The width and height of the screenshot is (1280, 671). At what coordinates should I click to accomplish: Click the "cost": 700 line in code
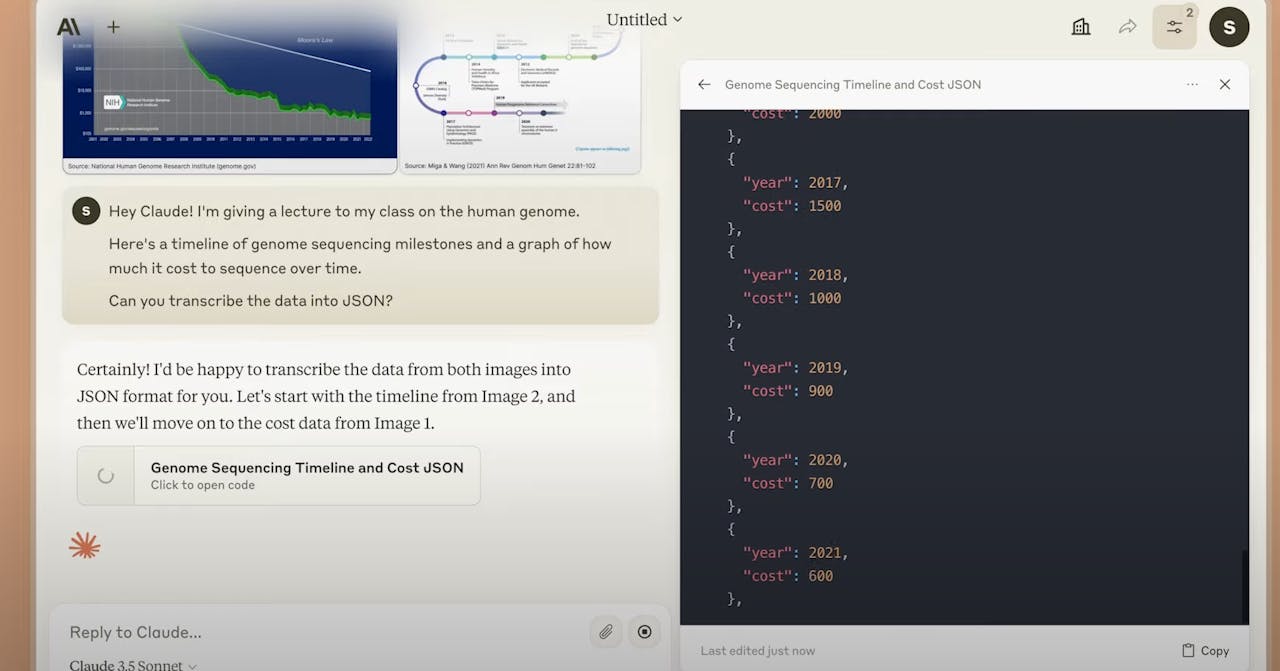click(788, 483)
